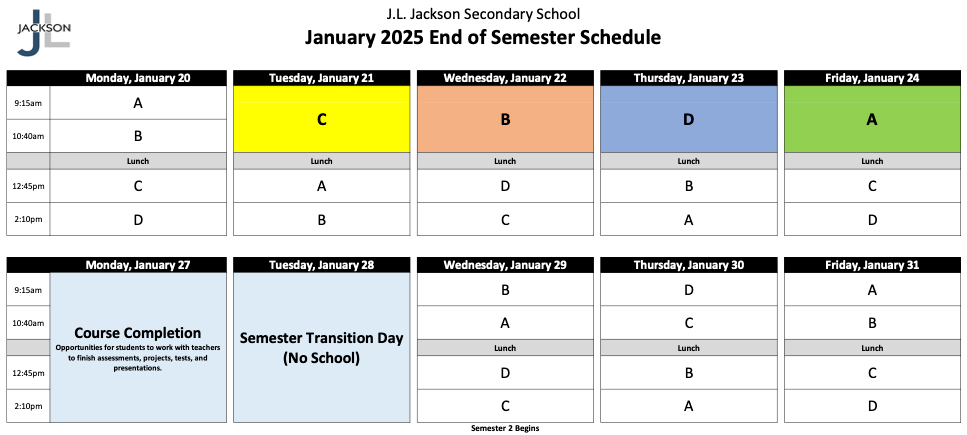The image size is (967, 435).
Task: Select the Lunch row under Wednesday, January 22
Action: [x=505, y=161]
